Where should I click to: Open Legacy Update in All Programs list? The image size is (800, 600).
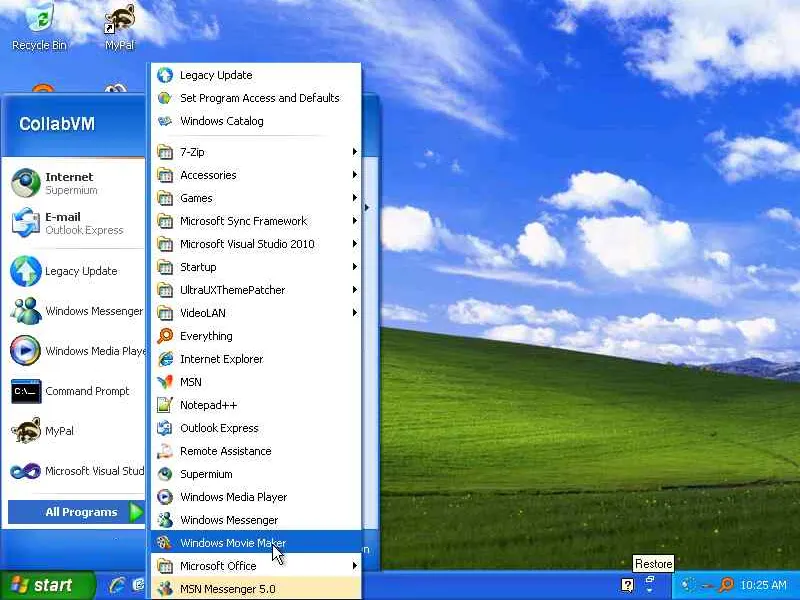(256, 75)
